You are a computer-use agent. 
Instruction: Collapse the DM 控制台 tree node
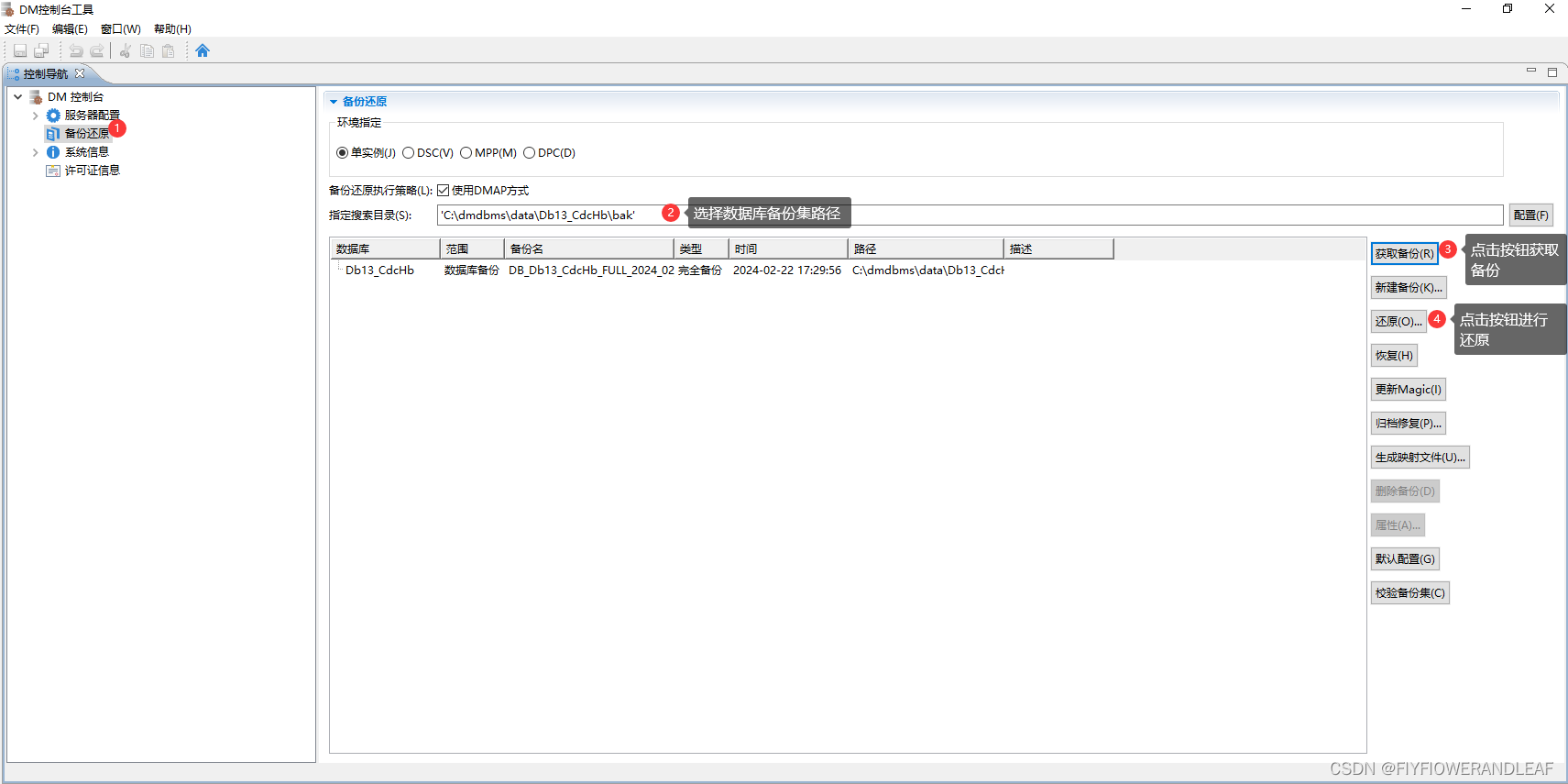click(x=17, y=97)
